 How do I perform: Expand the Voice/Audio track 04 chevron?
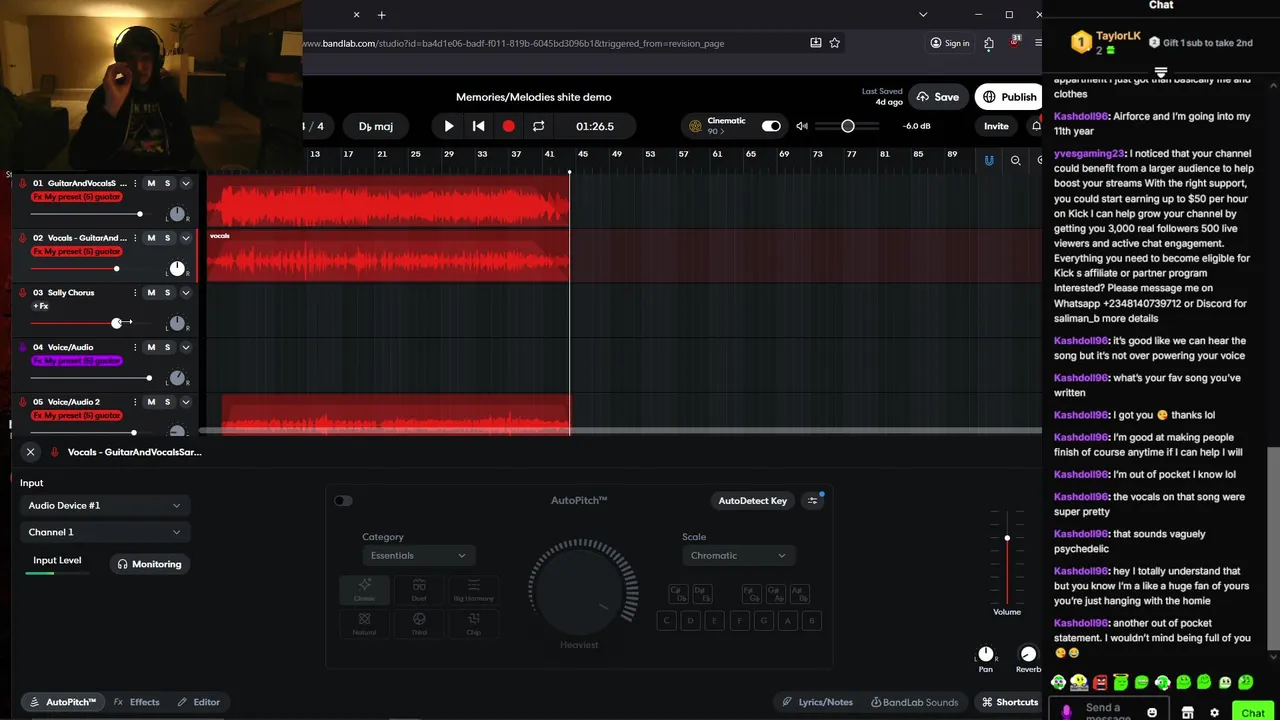tap(185, 347)
